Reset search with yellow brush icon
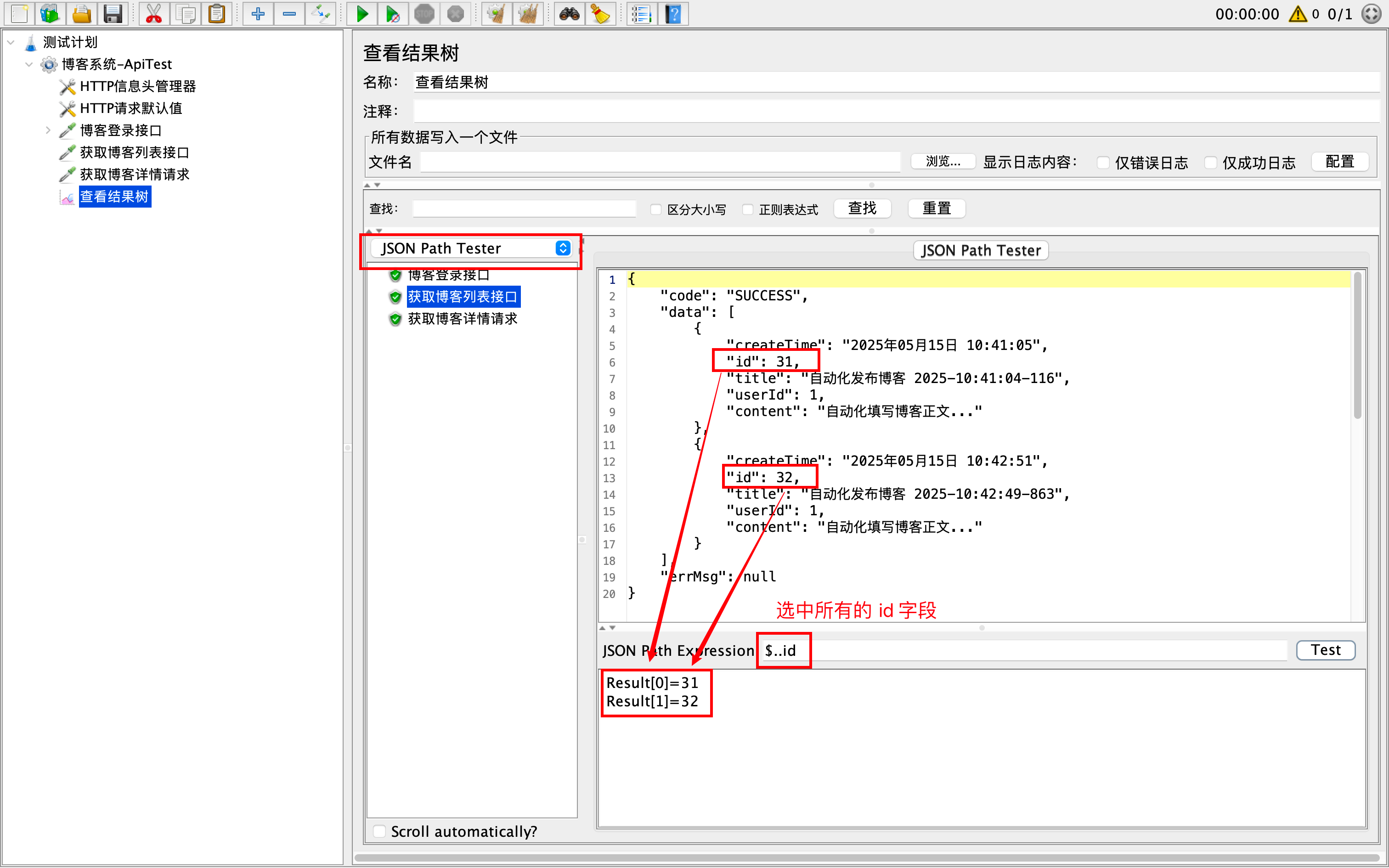 tap(600, 13)
